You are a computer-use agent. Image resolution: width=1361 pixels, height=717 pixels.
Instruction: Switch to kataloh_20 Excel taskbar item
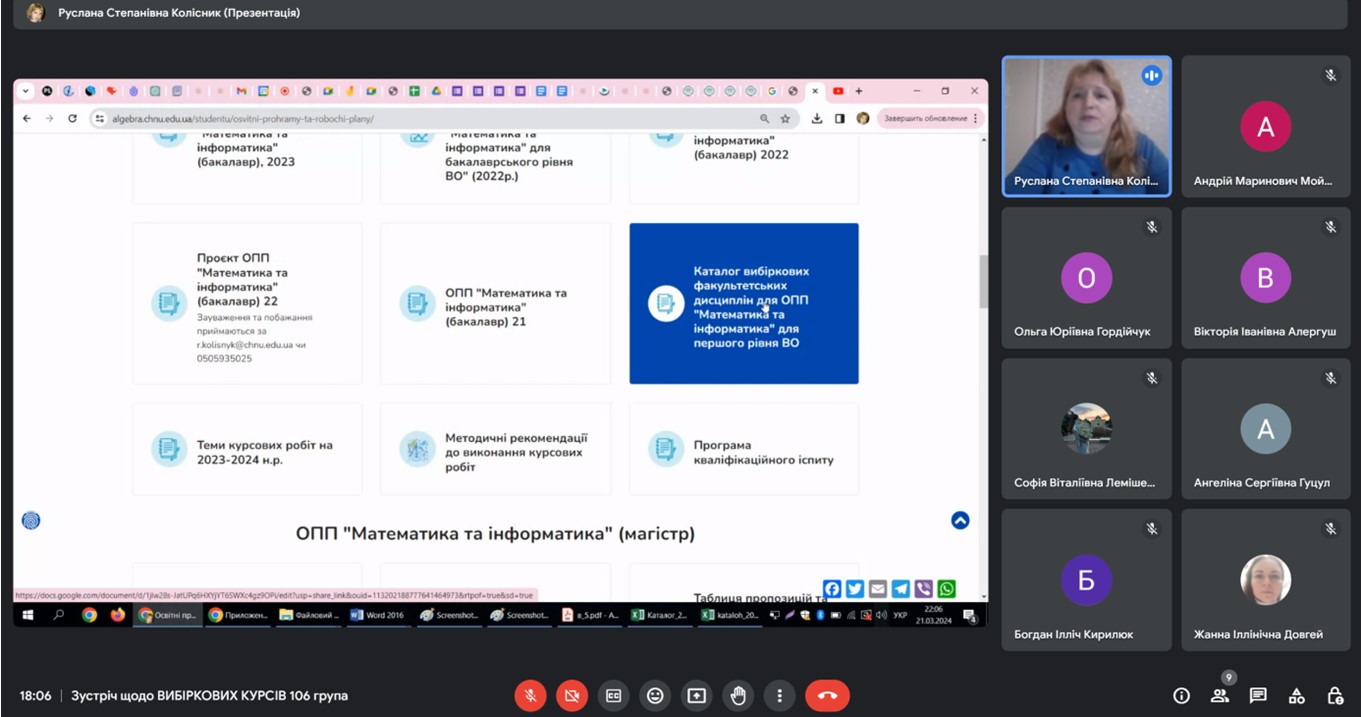pos(731,615)
